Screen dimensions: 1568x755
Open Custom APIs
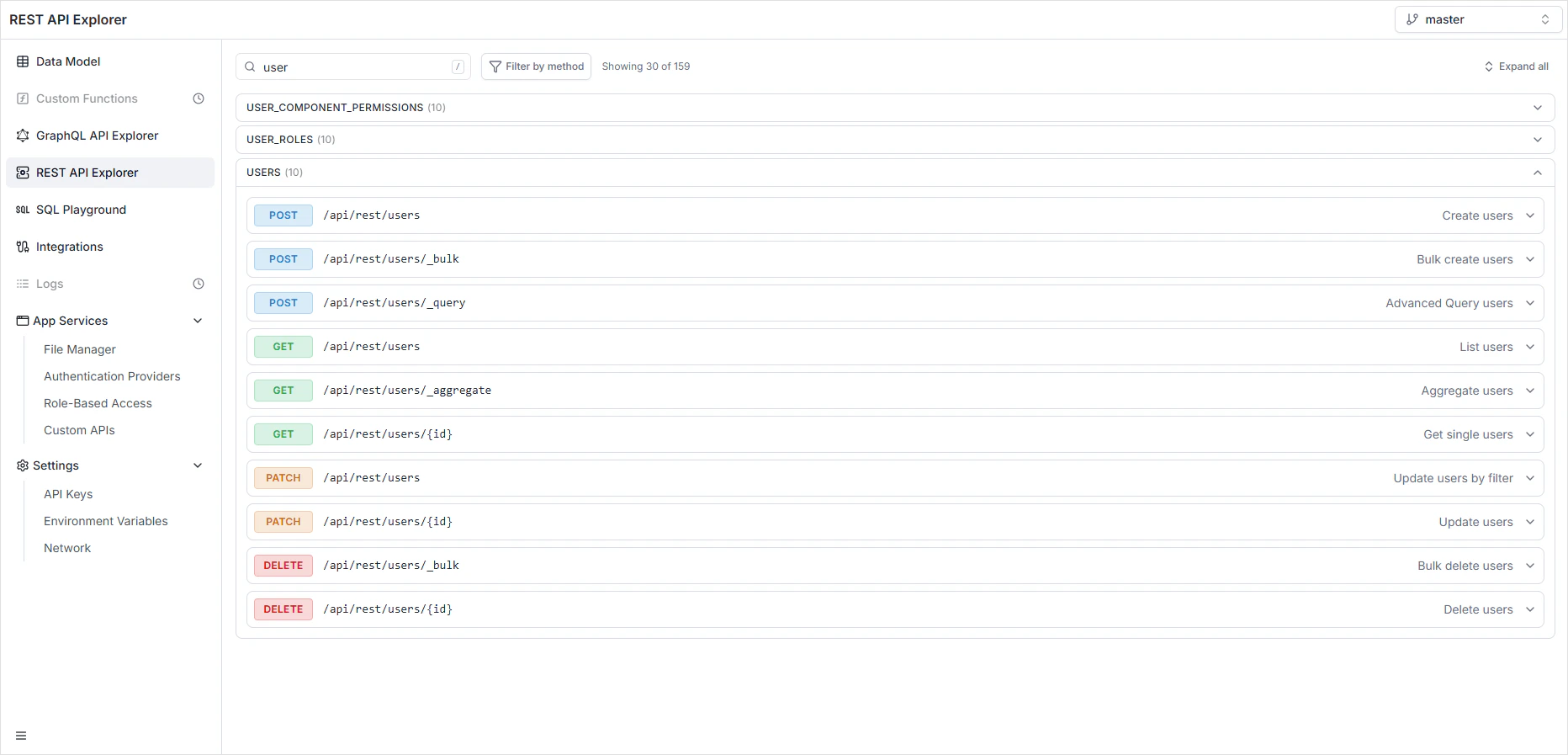tap(79, 430)
